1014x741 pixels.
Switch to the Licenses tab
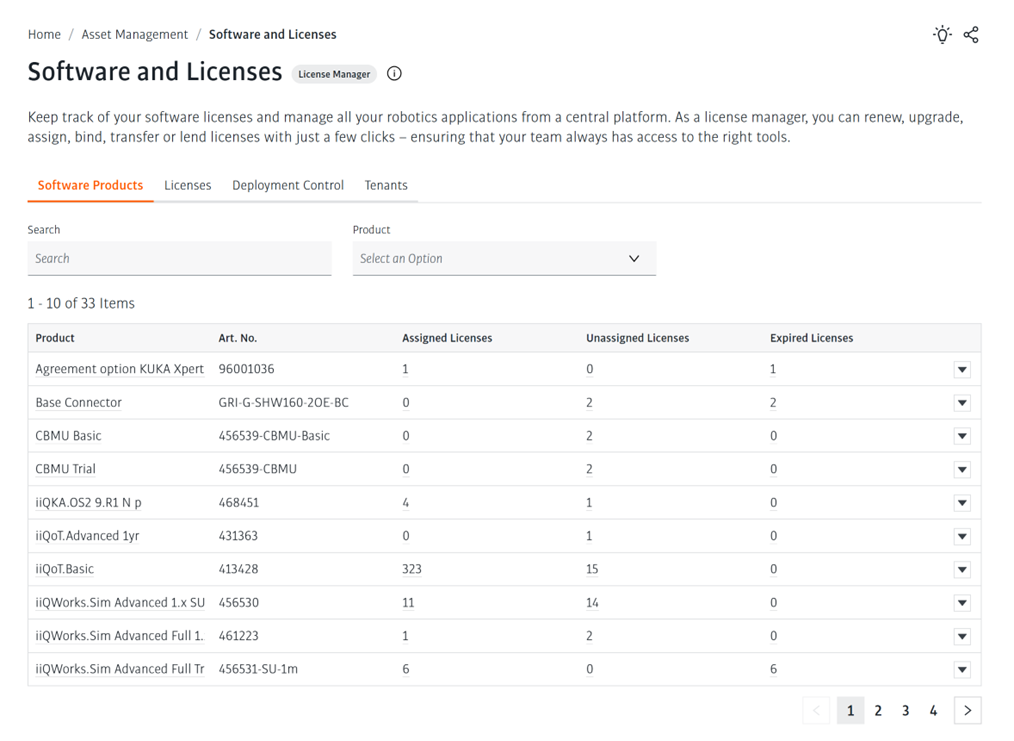click(x=188, y=186)
